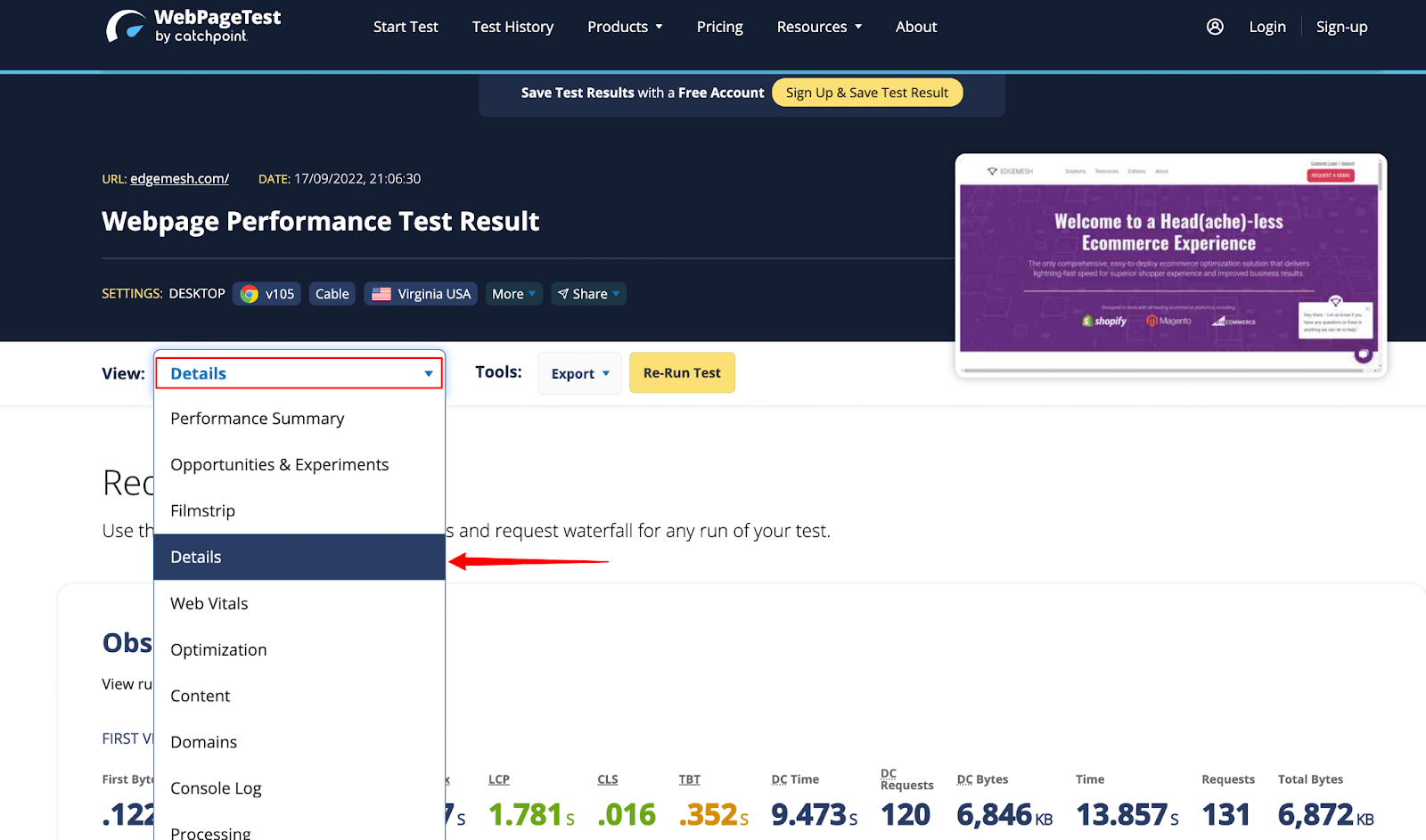Click the TBT value .352s

tap(714, 815)
